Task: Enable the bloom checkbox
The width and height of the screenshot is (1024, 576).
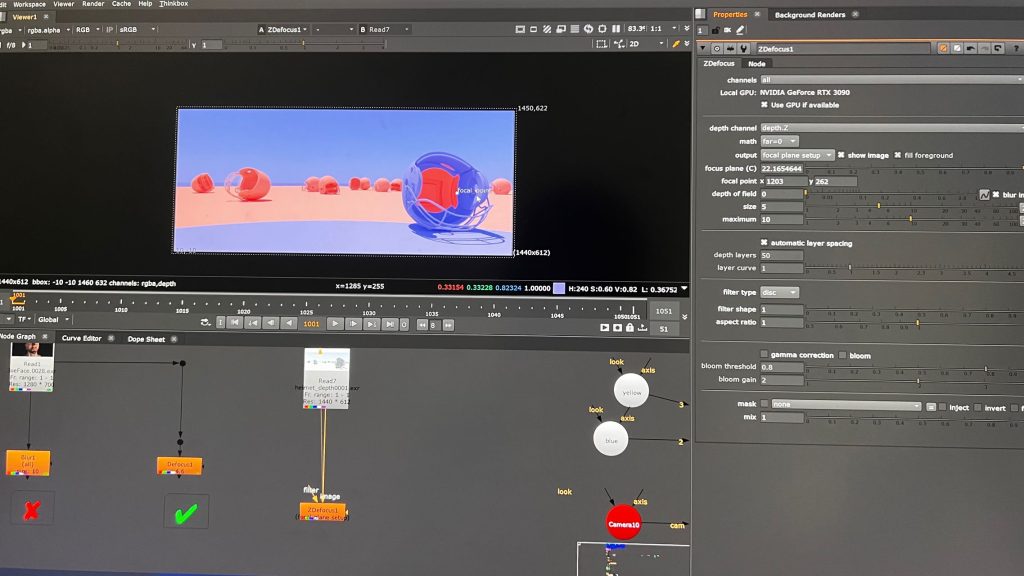Action: [x=842, y=355]
